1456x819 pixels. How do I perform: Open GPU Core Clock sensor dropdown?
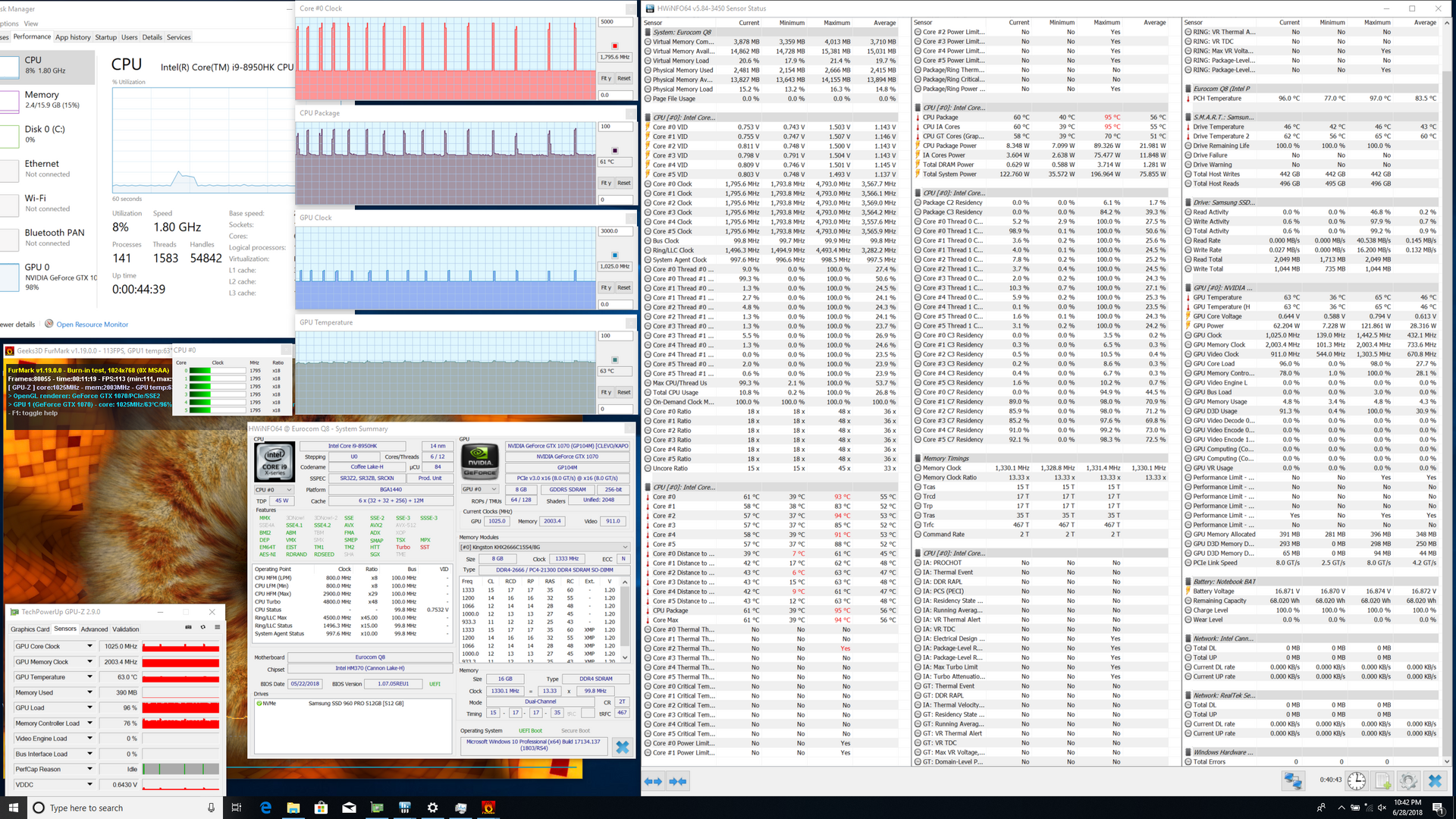[89, 646]
